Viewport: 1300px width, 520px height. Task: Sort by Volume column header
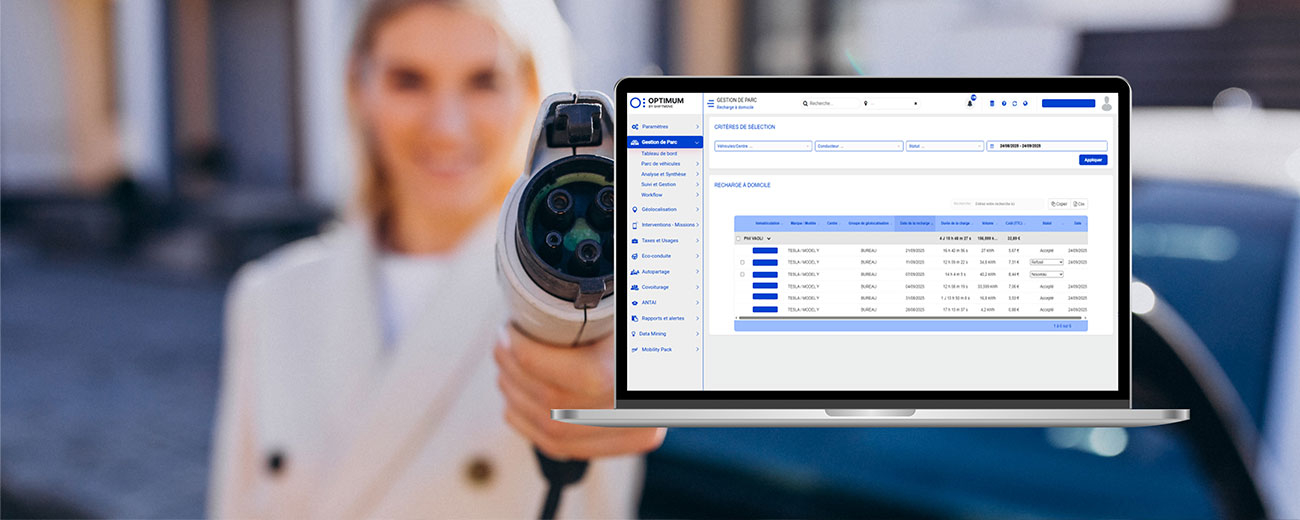pos(988,223)
